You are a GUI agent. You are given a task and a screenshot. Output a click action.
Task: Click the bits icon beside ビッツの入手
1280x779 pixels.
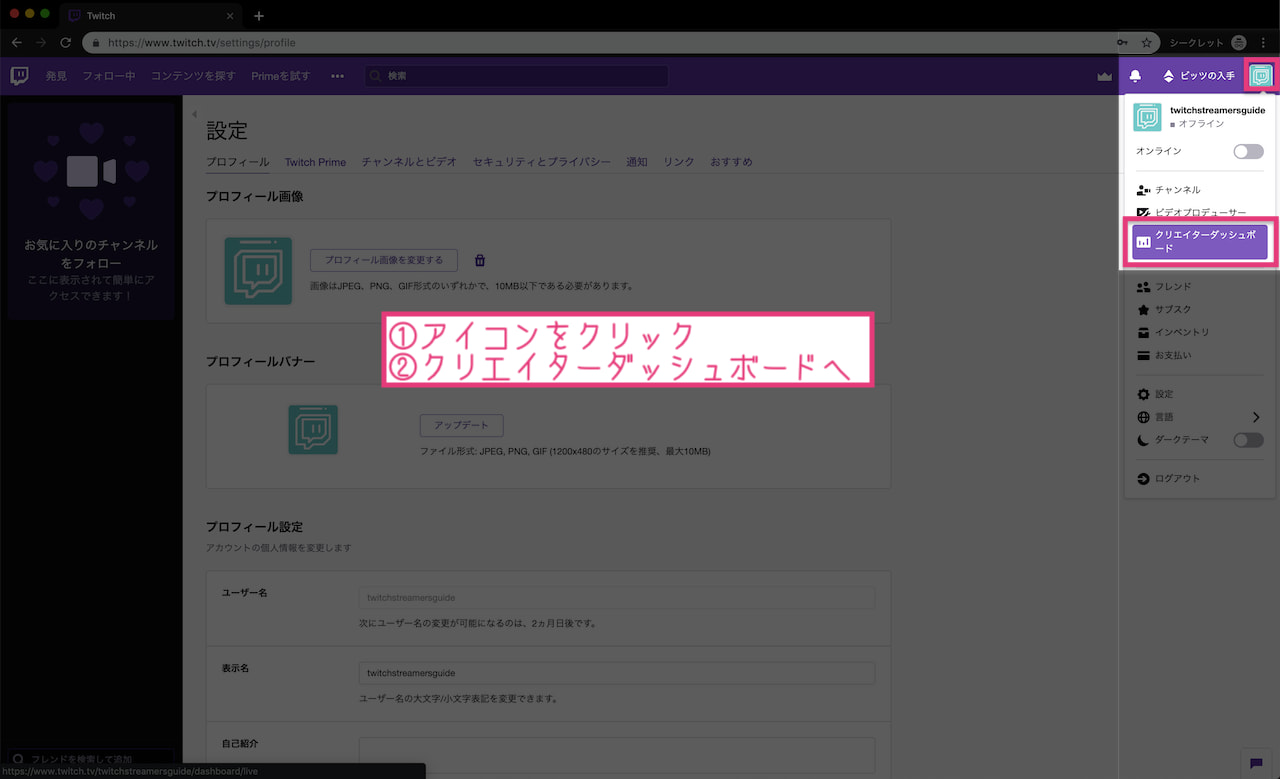click(x=1168, y=76)
